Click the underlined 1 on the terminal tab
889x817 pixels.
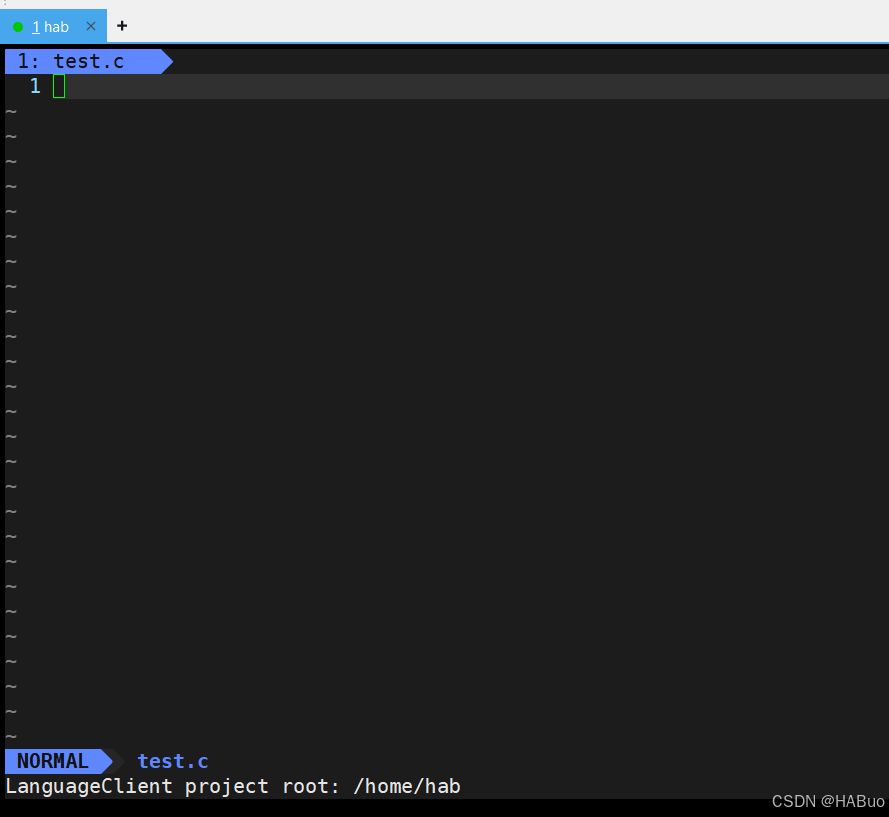[x=35, y=26]
